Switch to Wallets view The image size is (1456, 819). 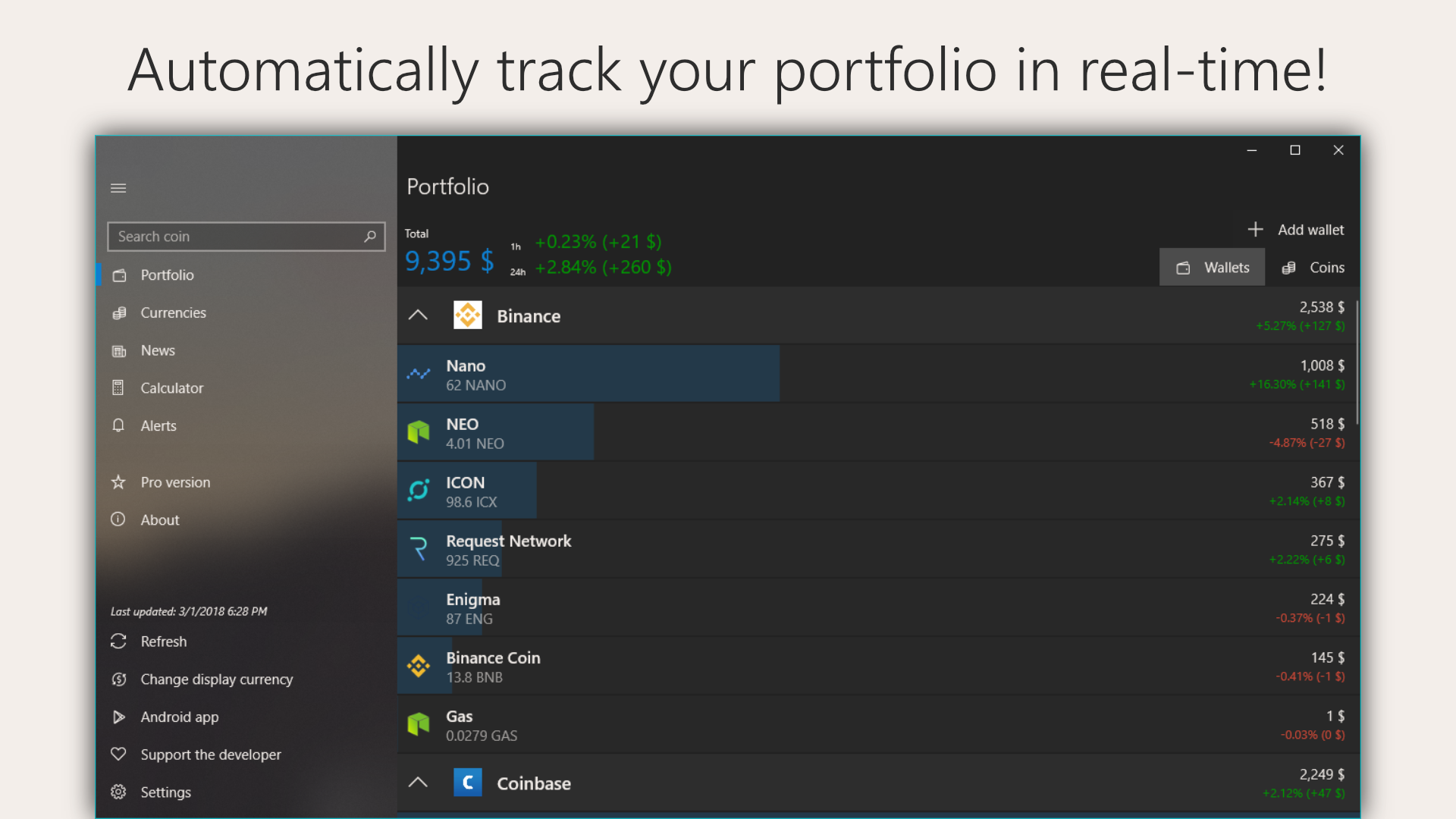click(1212, 268)
